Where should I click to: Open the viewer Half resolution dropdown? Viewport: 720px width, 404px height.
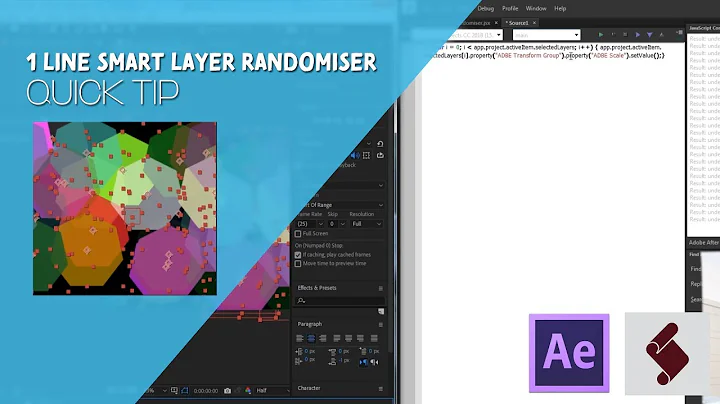tap(272, 391)
